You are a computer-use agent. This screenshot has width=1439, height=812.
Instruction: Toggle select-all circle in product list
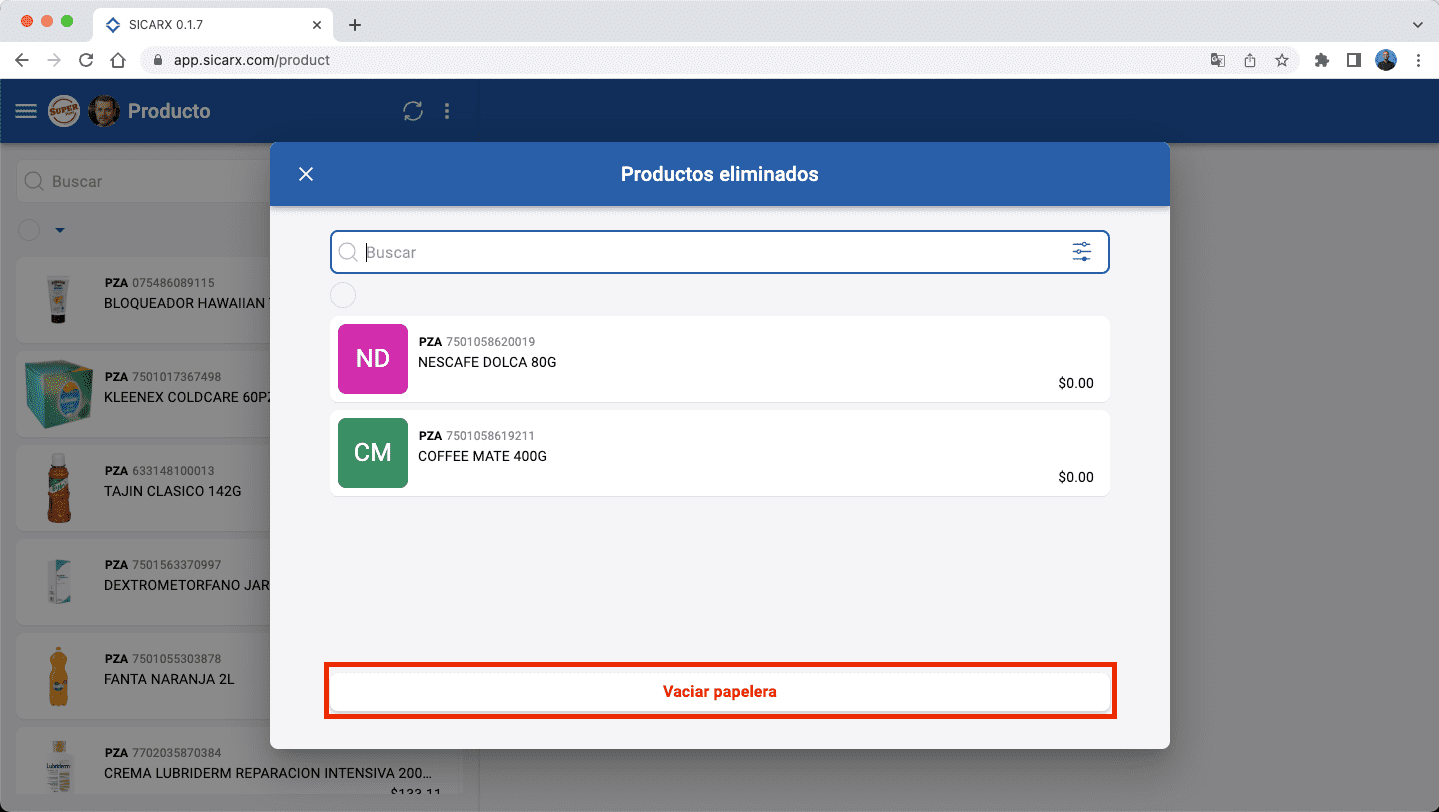coord(29,230)
